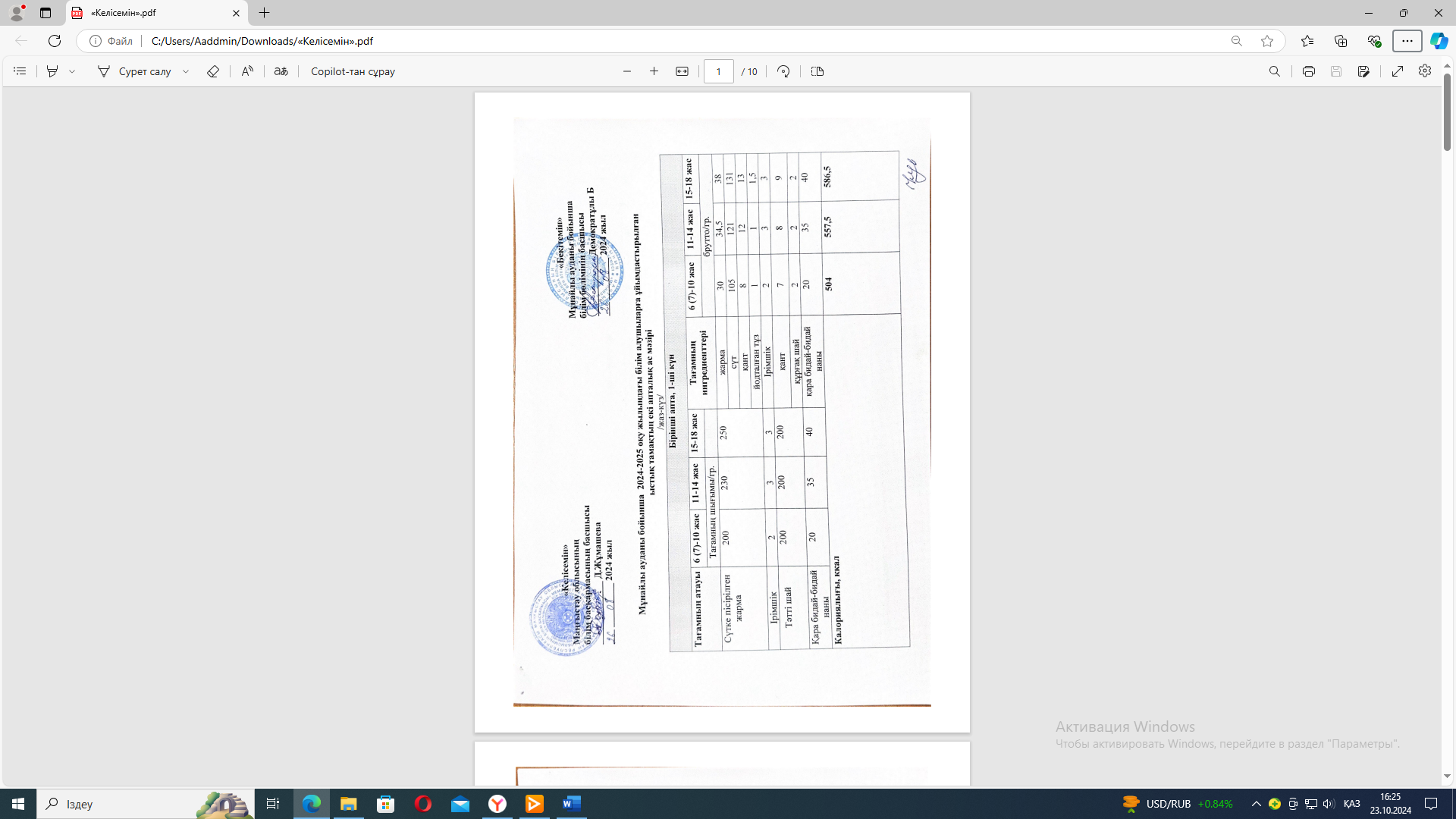Screen dimensions: 1456x819
Task: Open the PDF search tool
Action: 1274,71
